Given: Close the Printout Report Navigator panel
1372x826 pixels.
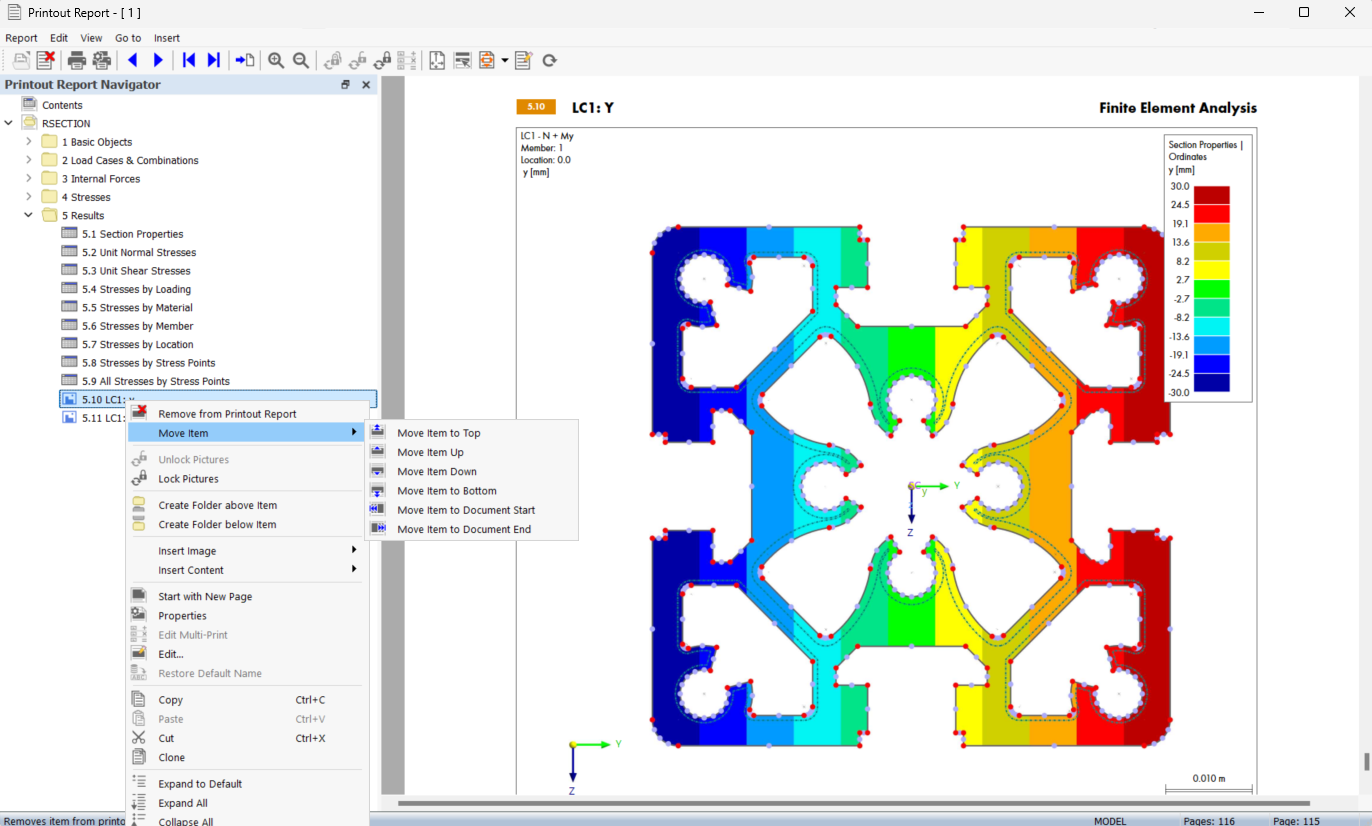Looking at the screenshot, I should point(366,85).
